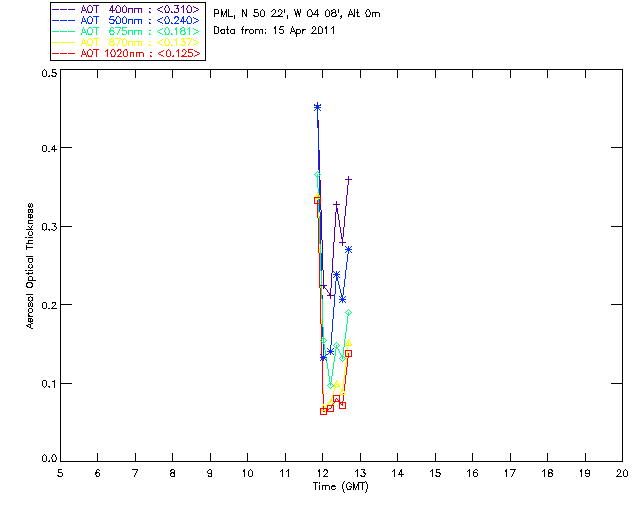Click the x-axis tick label 5
The width and height of the screenshot is (640, 512).
click(60, 474)
